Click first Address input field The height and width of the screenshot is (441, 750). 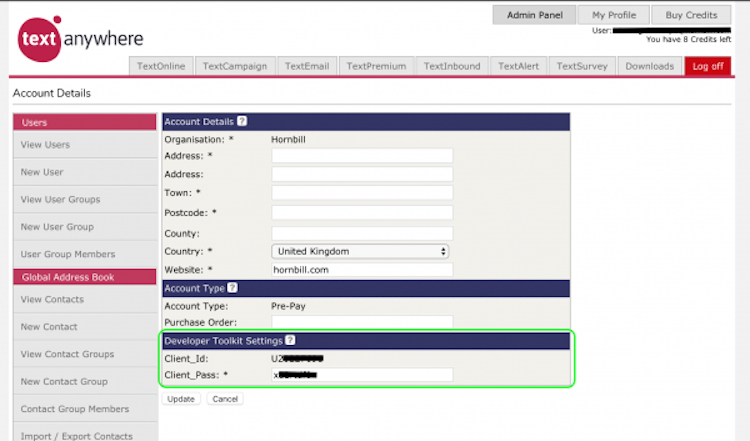(x=362, y=155)
